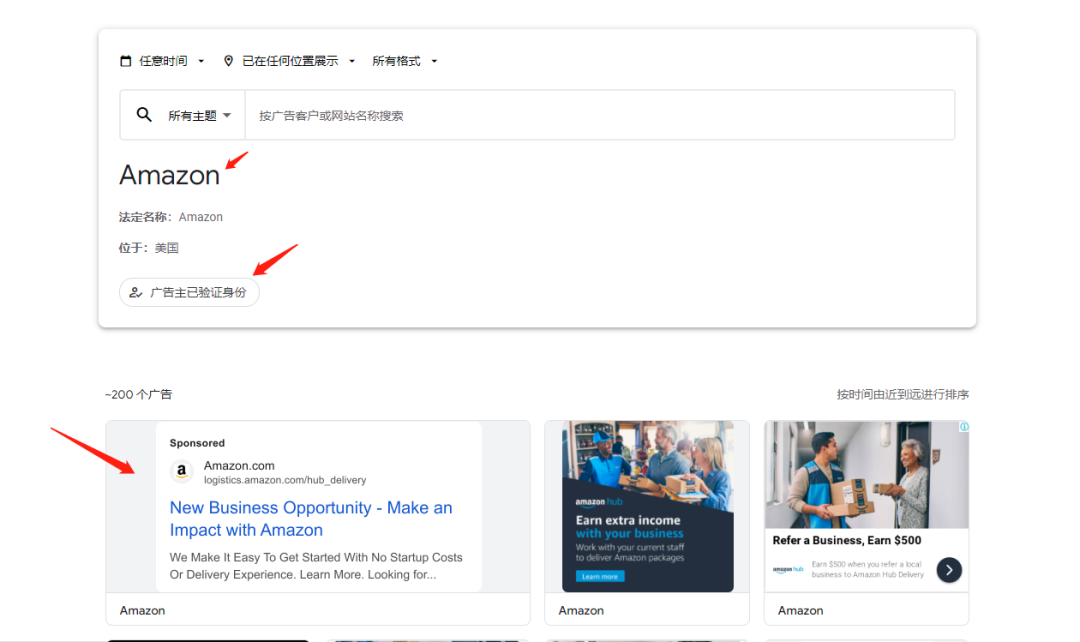
Task: Click the calendar icon beside 任意时间 filter
Action: [x=126, y=60]
